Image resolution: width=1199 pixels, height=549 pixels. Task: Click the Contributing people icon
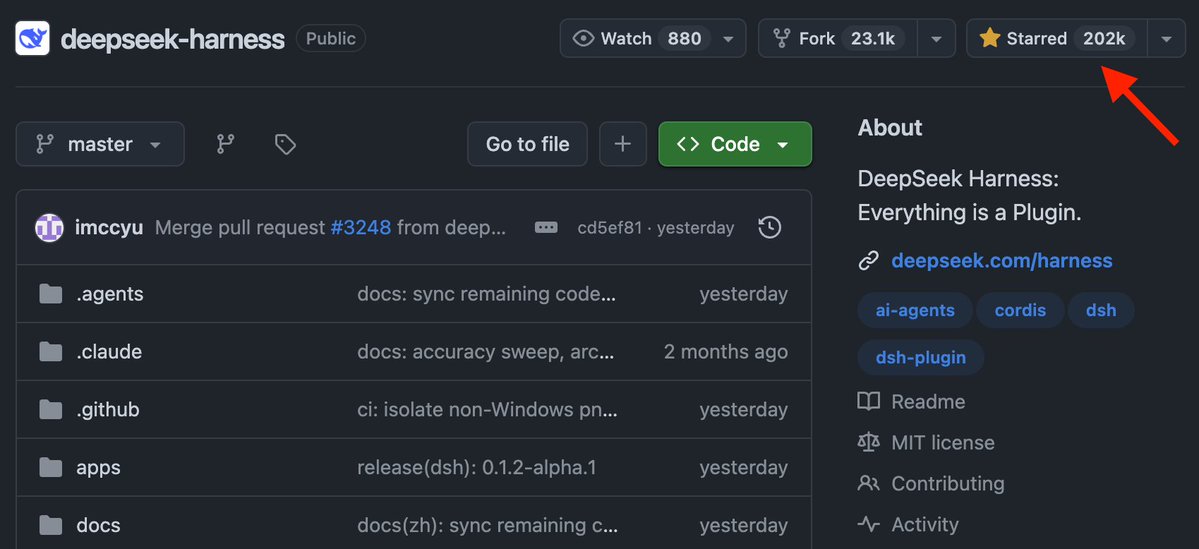[x=869, y=483]
